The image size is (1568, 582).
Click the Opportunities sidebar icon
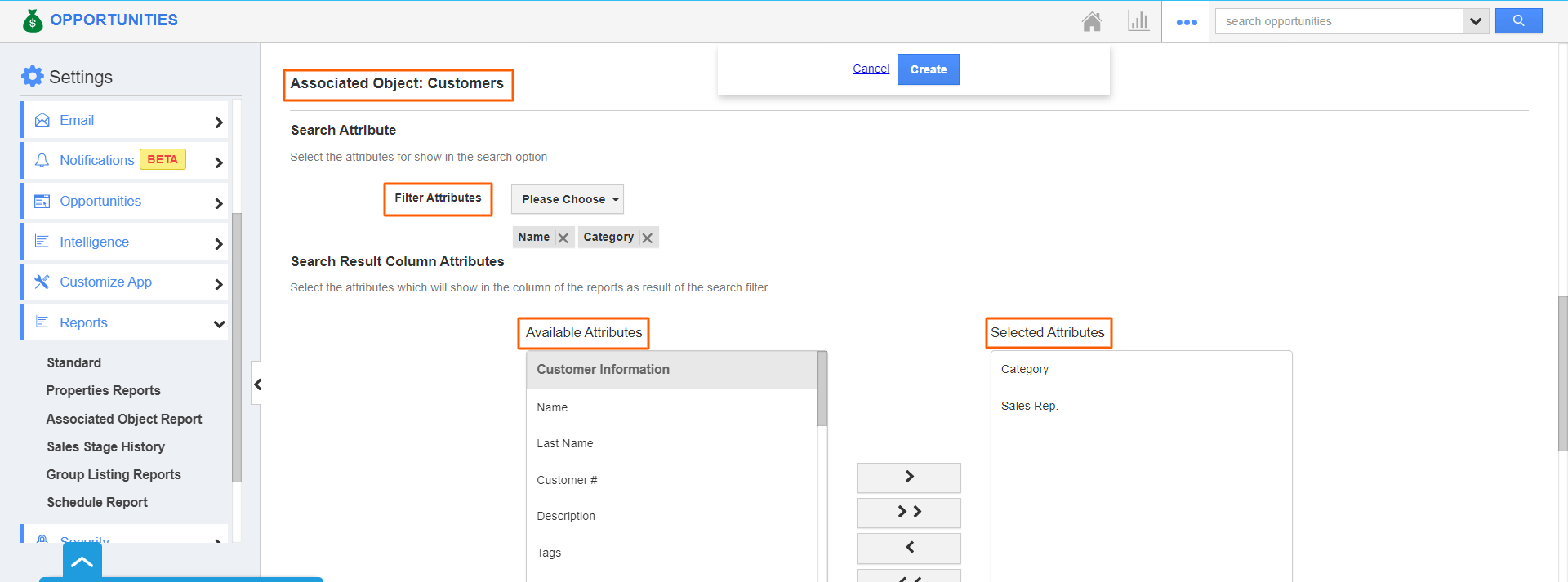click(42, 202)
